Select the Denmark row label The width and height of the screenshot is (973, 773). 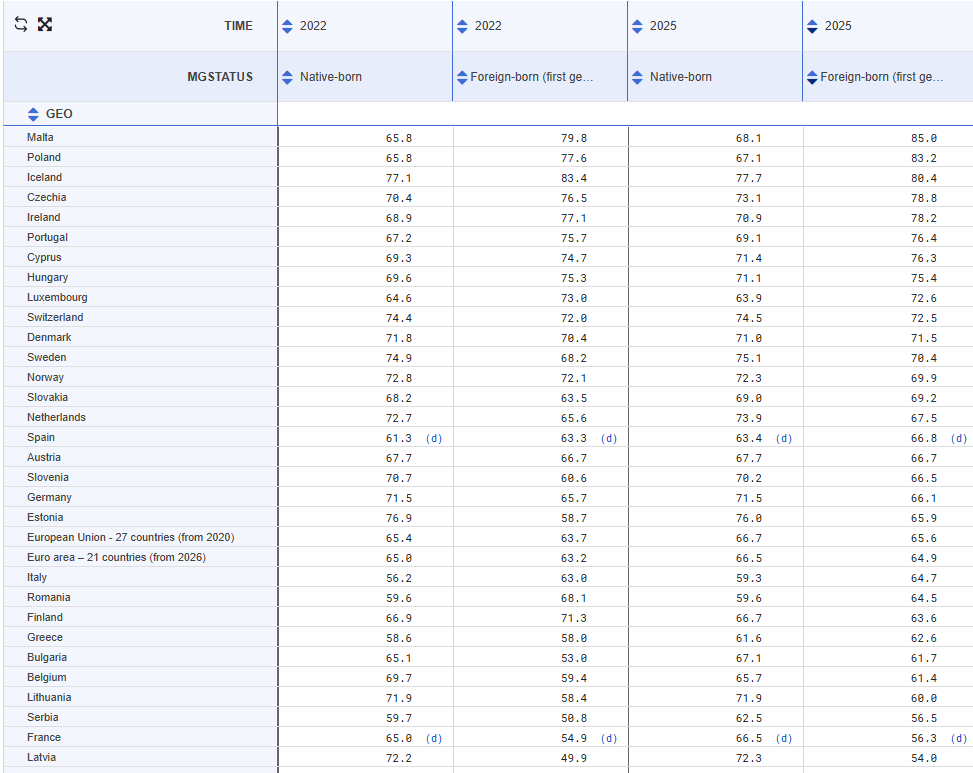(49, 337)
